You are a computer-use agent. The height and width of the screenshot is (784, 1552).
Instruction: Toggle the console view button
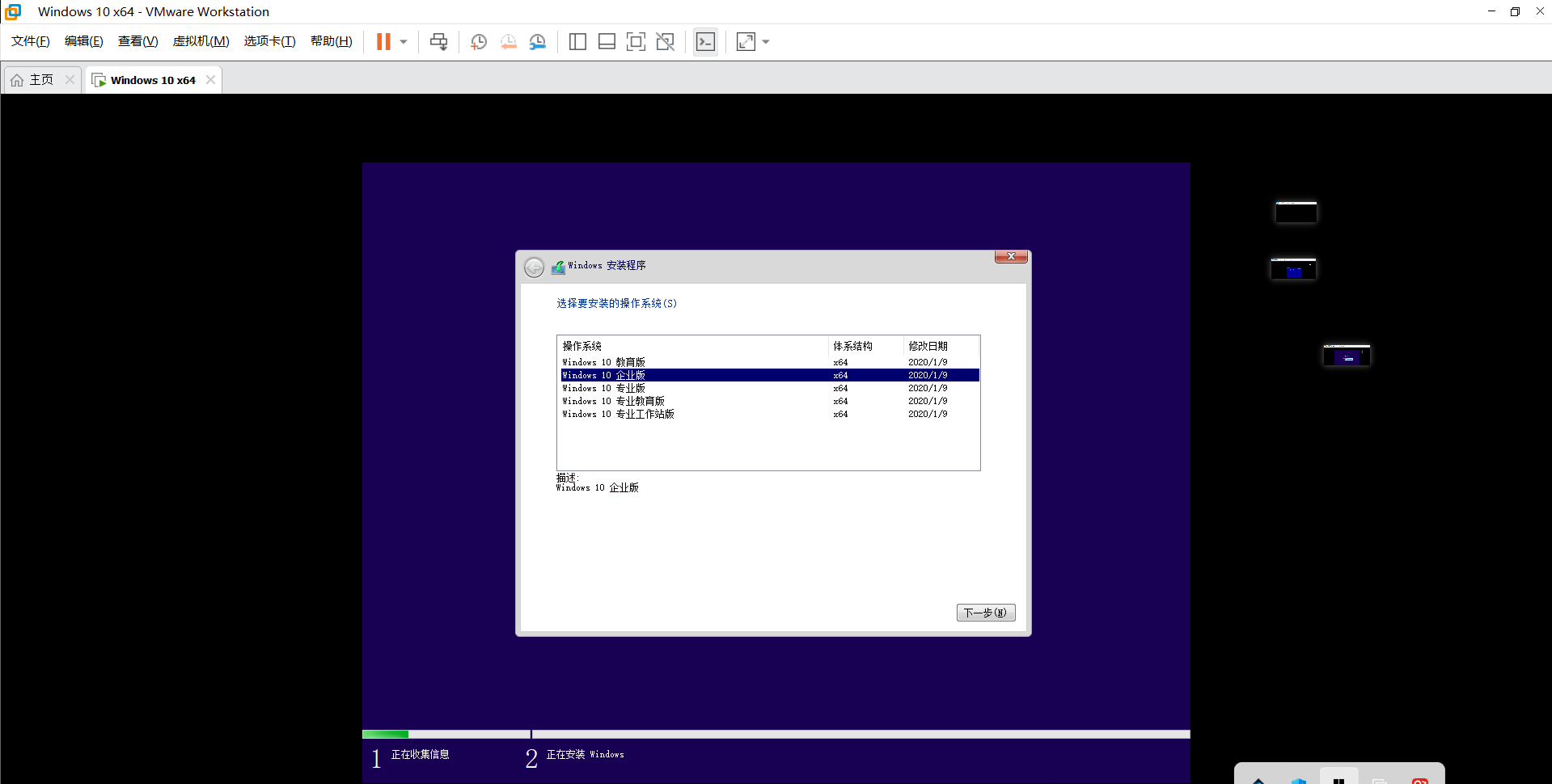point(705,42)
